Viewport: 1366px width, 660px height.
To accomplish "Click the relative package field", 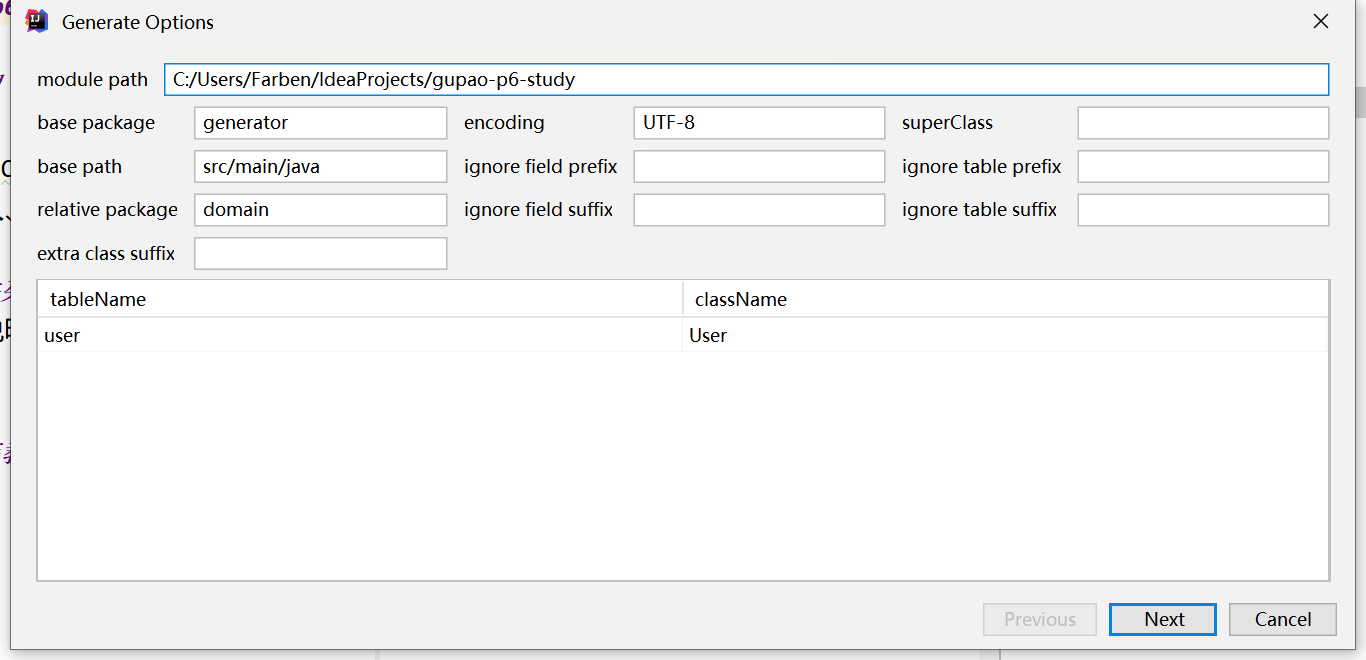I will (x=320, y=210).
